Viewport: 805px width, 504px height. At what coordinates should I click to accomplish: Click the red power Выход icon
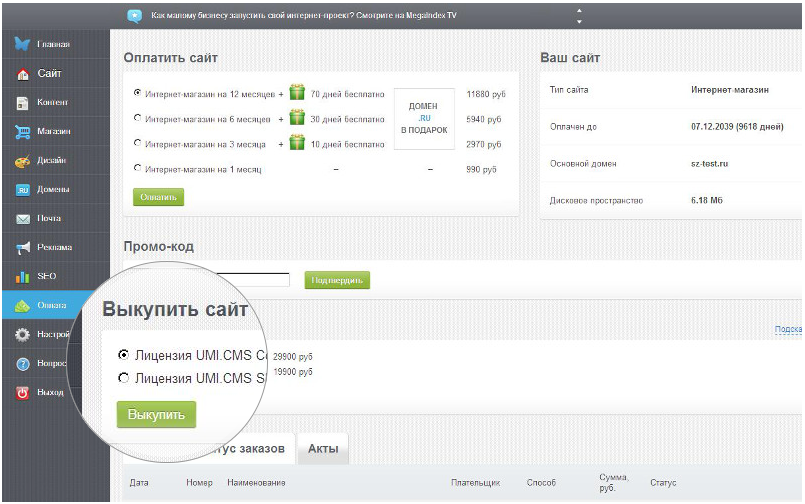tap(23, 393)
